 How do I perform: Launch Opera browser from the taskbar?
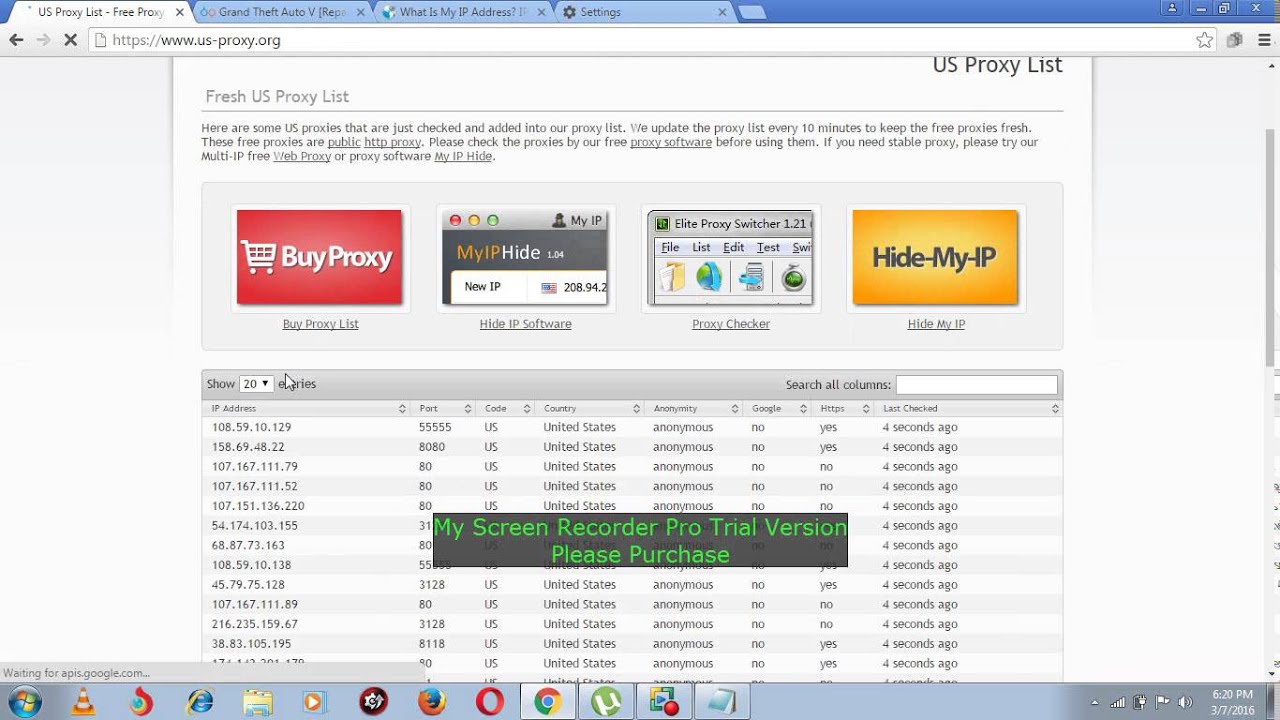click(x=490, y=702)
